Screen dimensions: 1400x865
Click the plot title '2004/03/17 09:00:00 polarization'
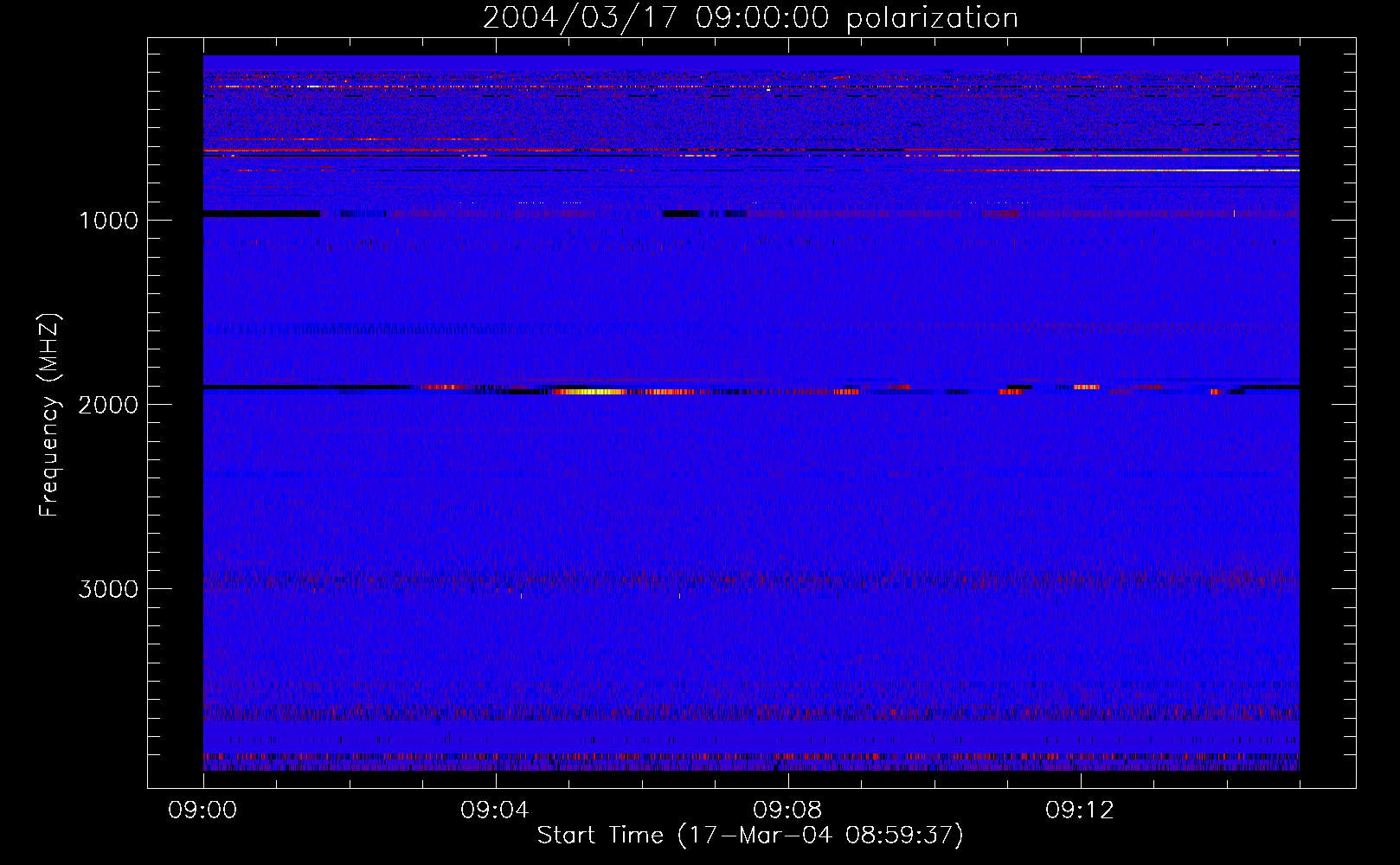pos(750,18)
